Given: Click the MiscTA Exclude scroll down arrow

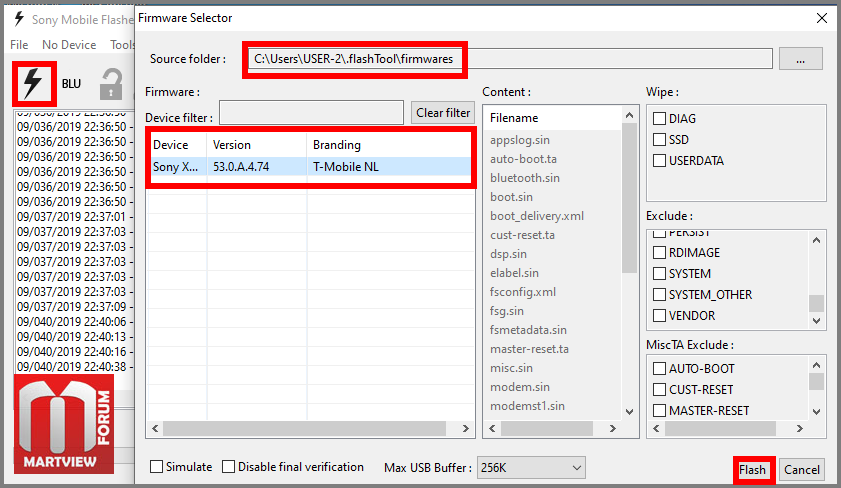Looking at the screenshot, I should [816, 412].
